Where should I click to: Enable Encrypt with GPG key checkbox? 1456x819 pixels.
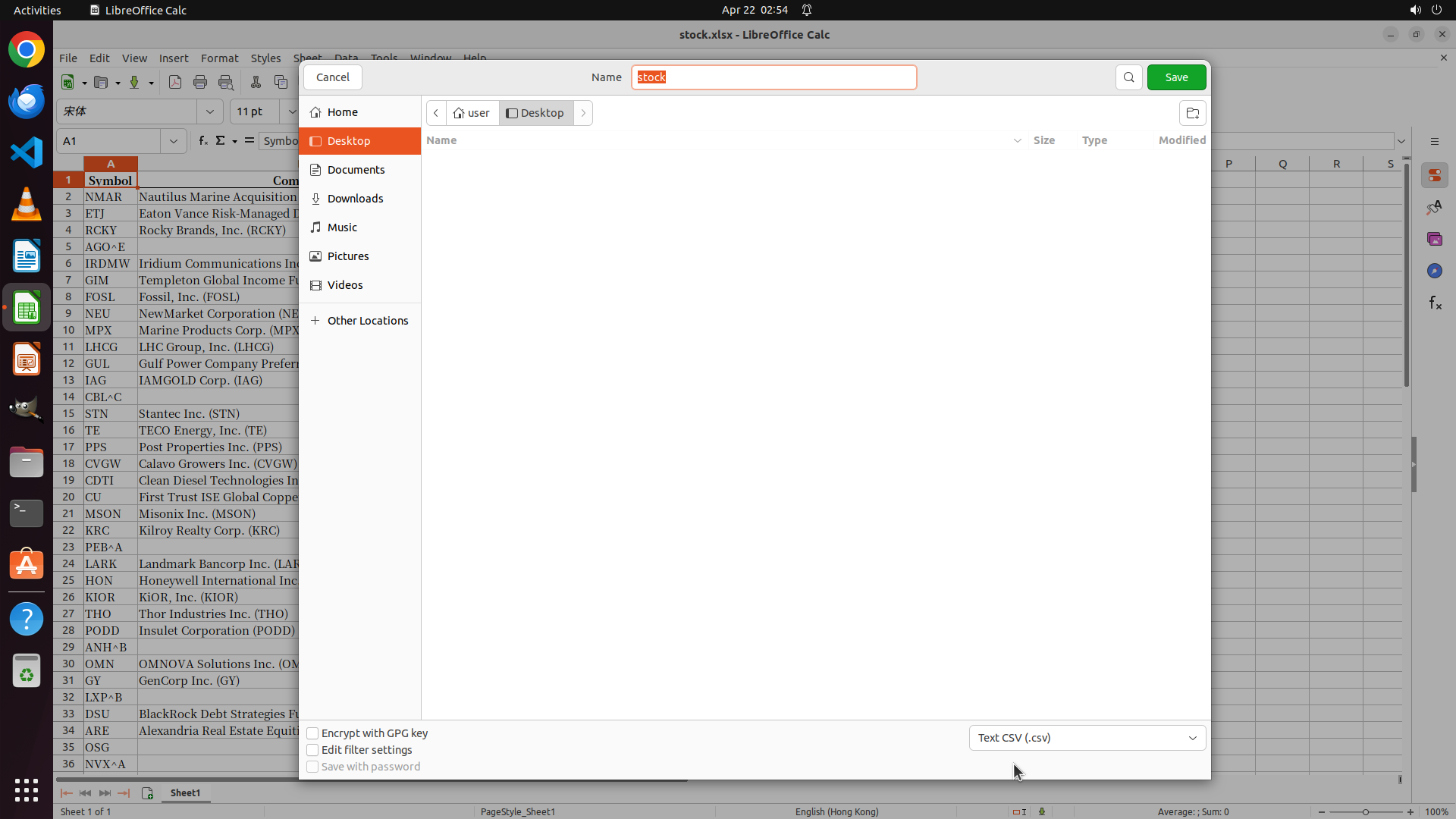(312, 733)
